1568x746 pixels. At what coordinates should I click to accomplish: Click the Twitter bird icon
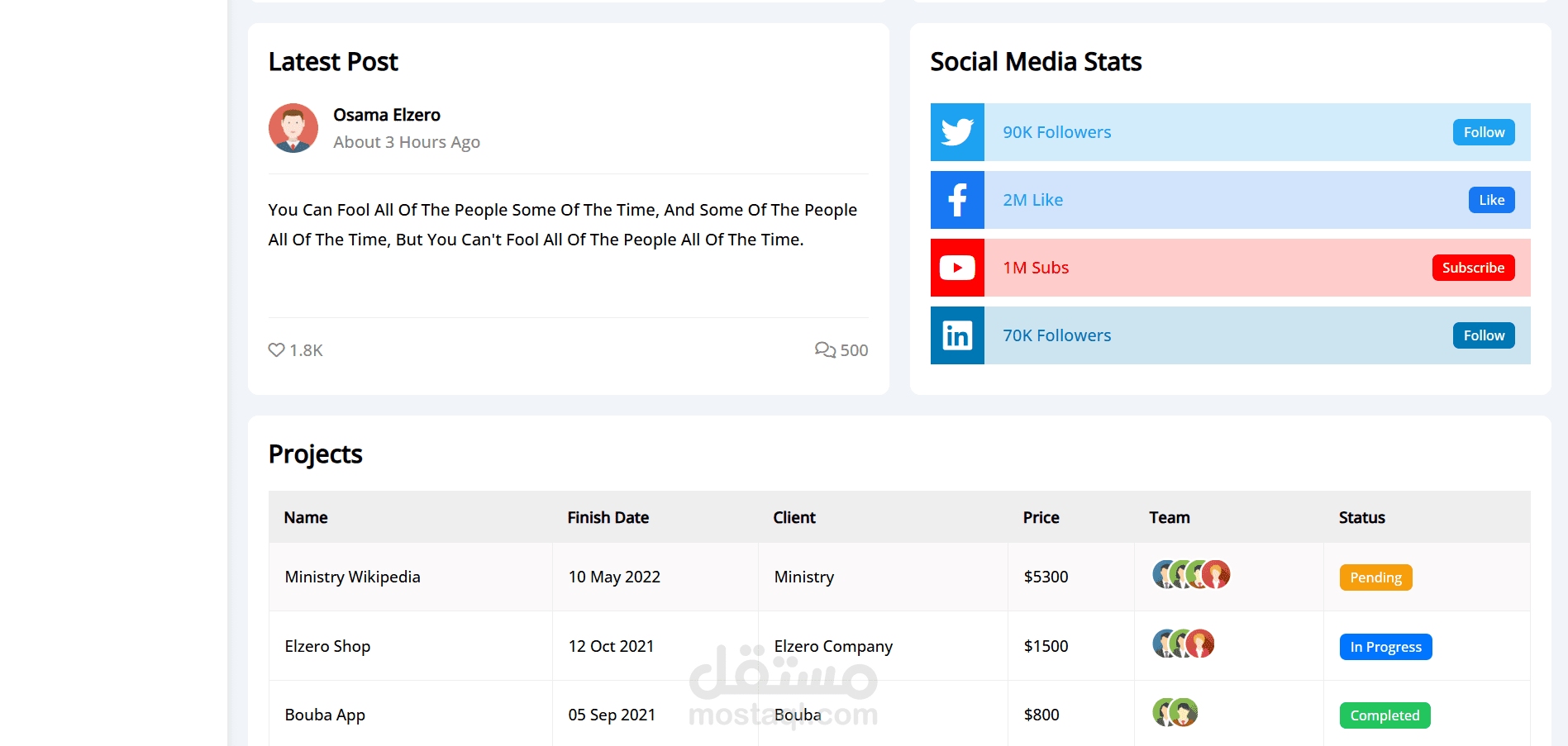tap(957, 132)
